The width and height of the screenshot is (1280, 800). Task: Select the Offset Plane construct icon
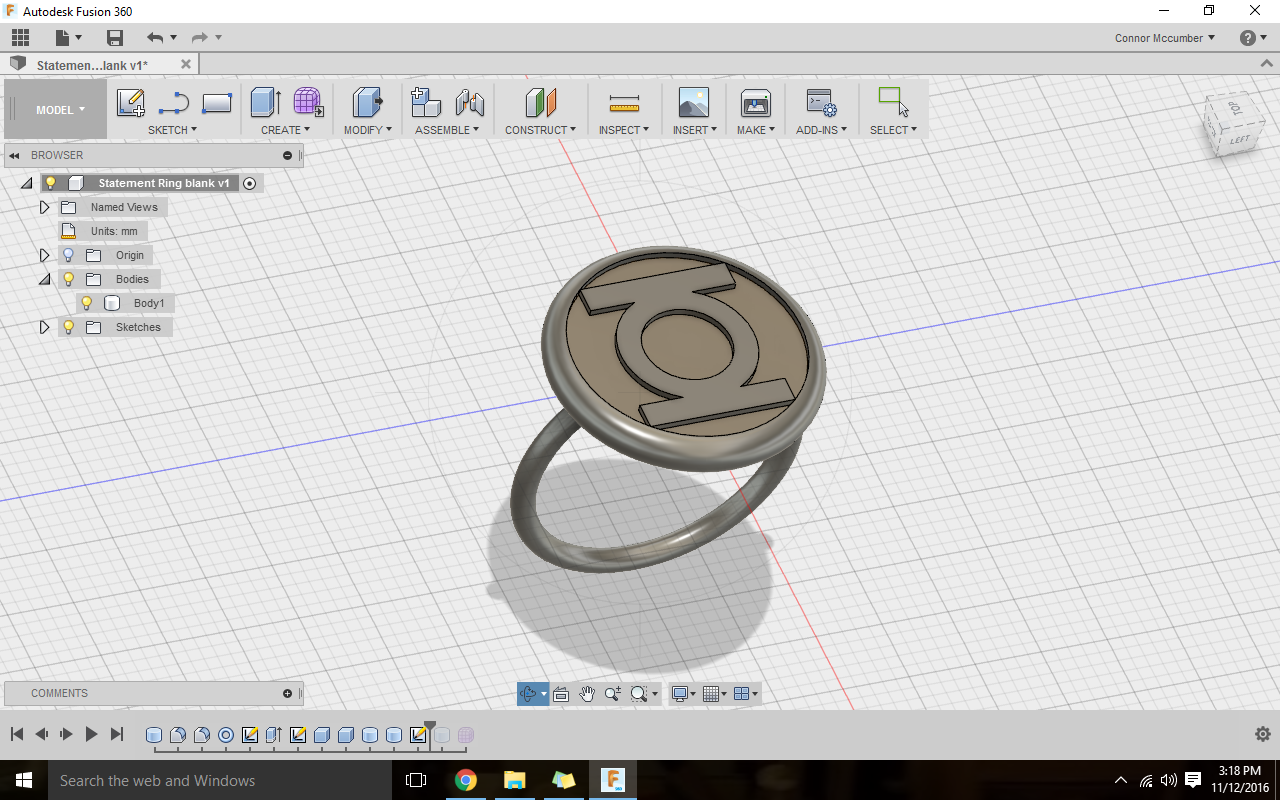point(540,102)
